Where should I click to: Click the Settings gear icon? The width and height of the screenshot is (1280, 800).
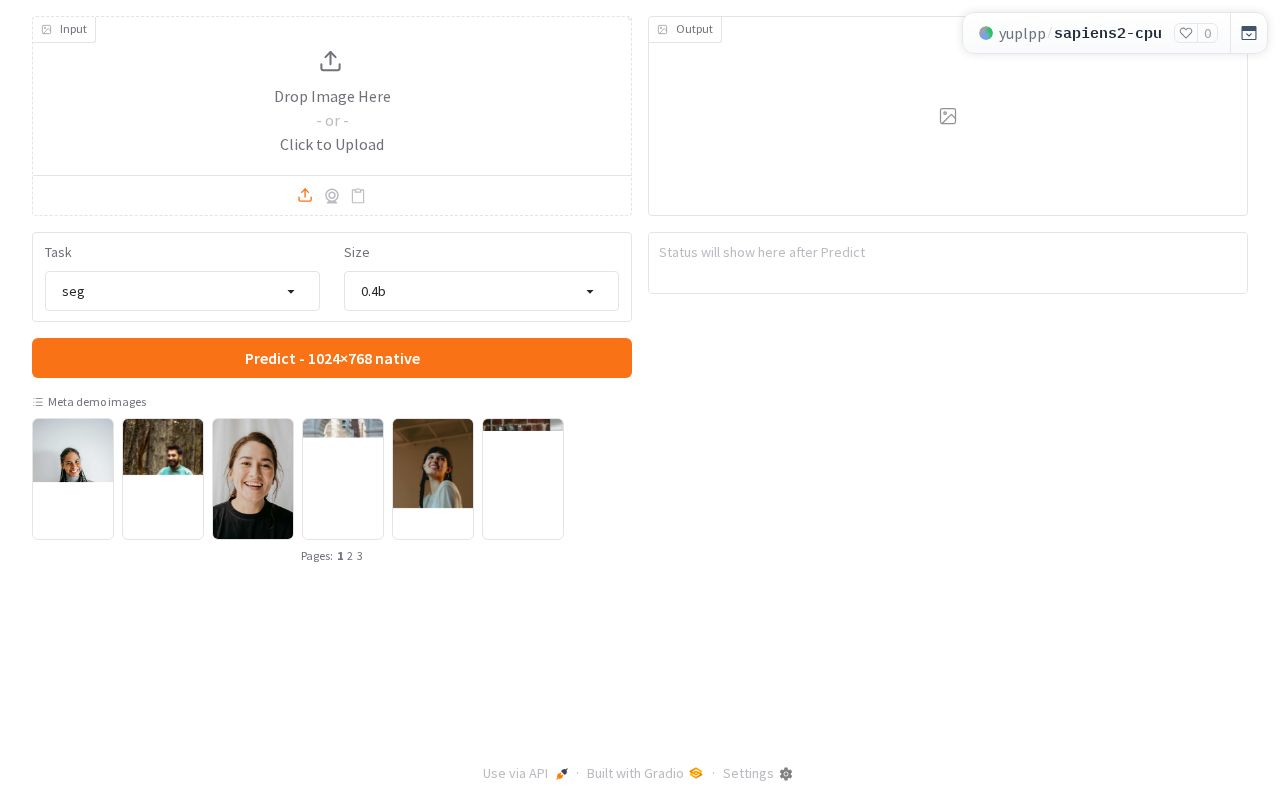tap(786, 774)
